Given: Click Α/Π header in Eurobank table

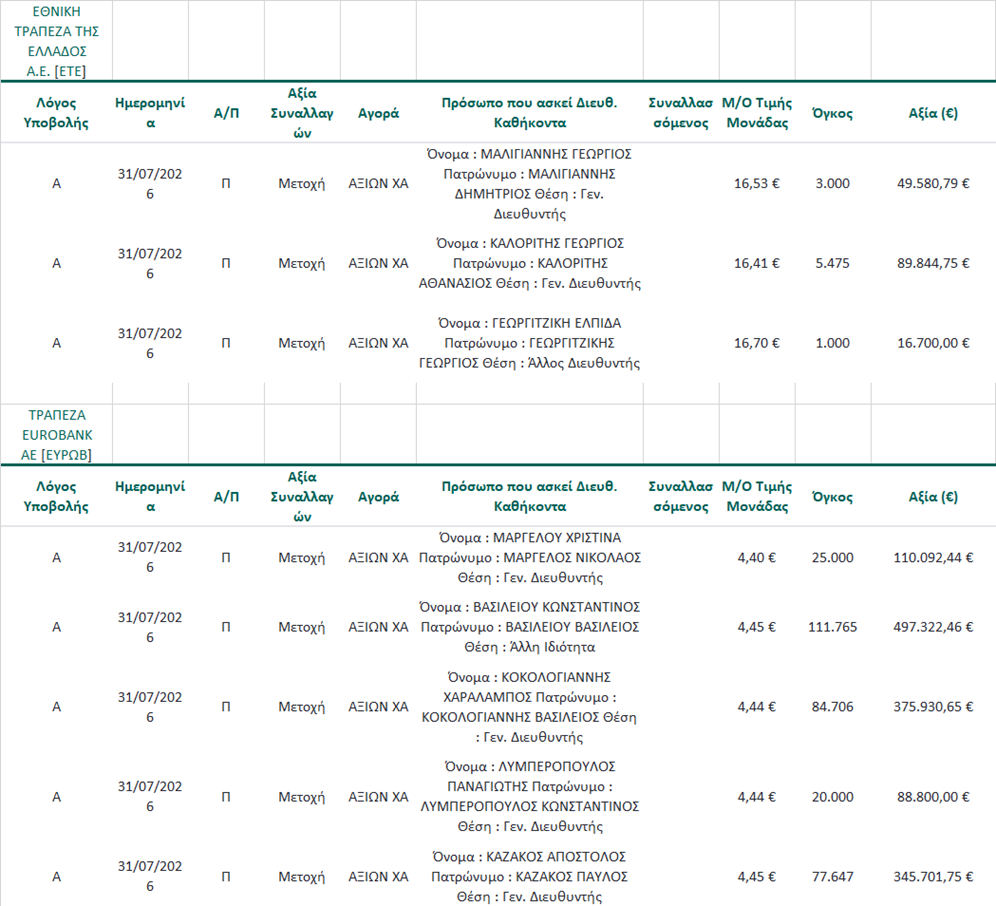Looking at the screenshot, I should pyautogui.click(x=226, y=497).
